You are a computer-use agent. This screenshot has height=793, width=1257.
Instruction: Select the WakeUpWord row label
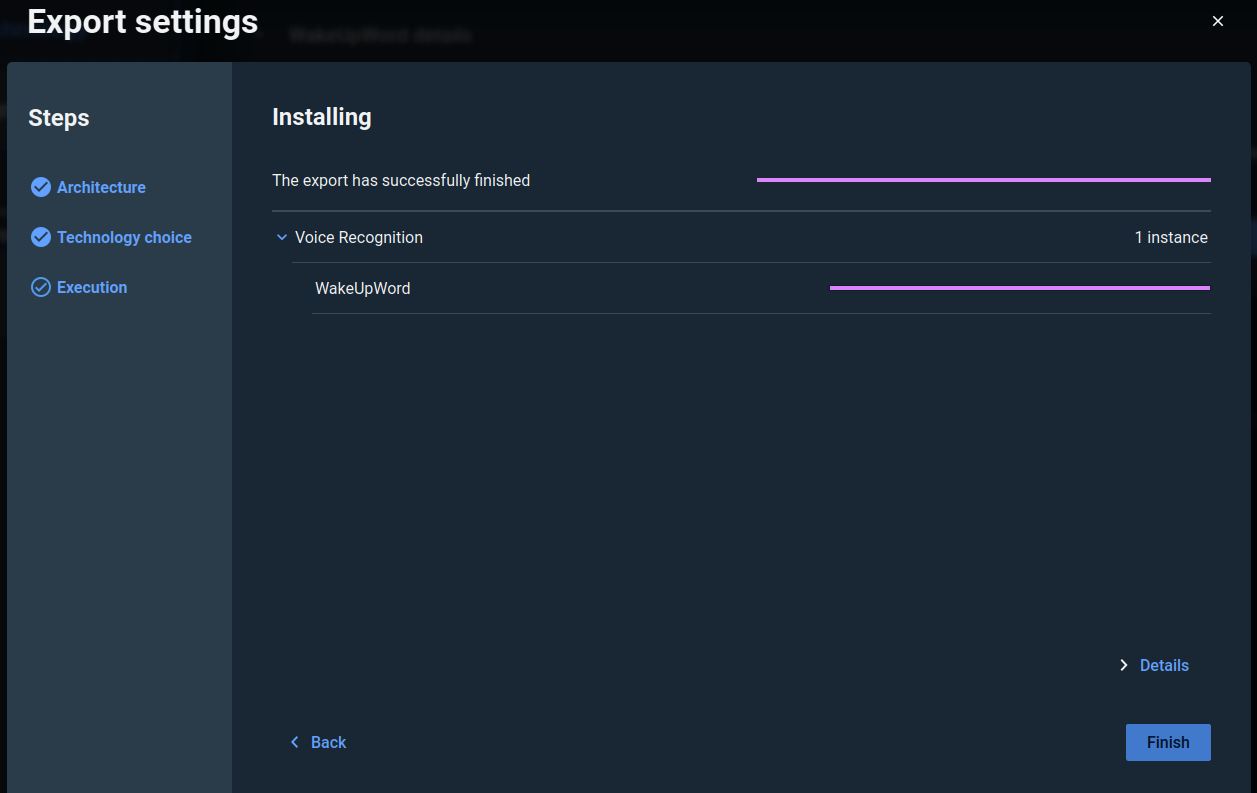362,288
